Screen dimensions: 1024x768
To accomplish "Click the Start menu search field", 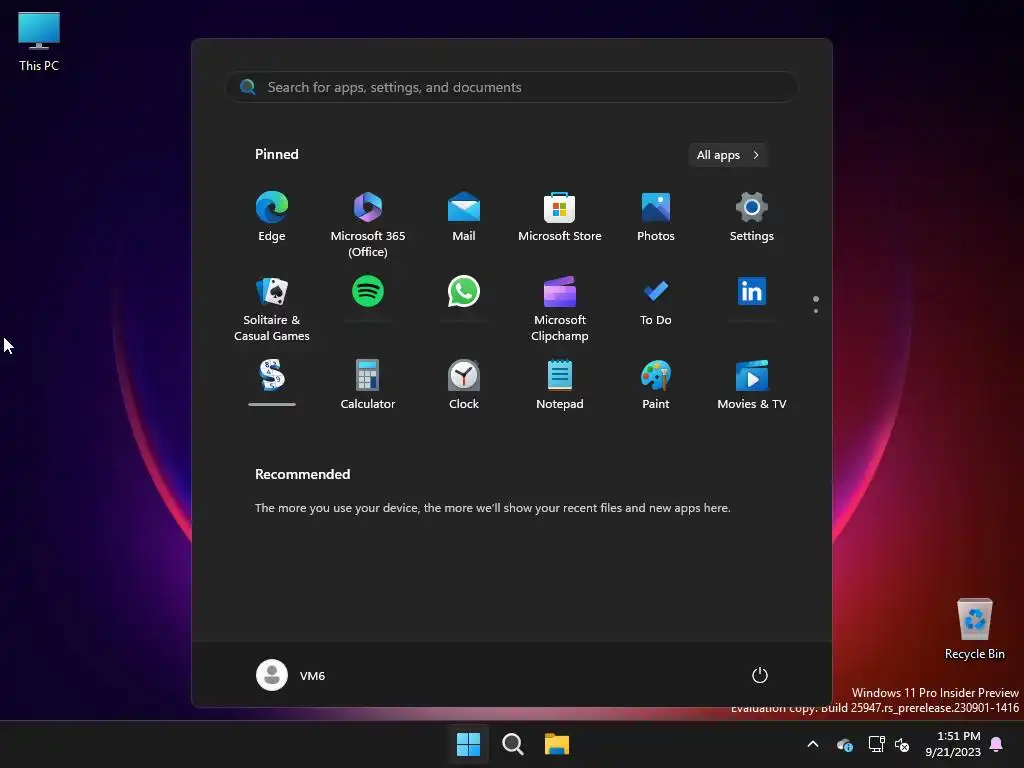I will [512, 87].
